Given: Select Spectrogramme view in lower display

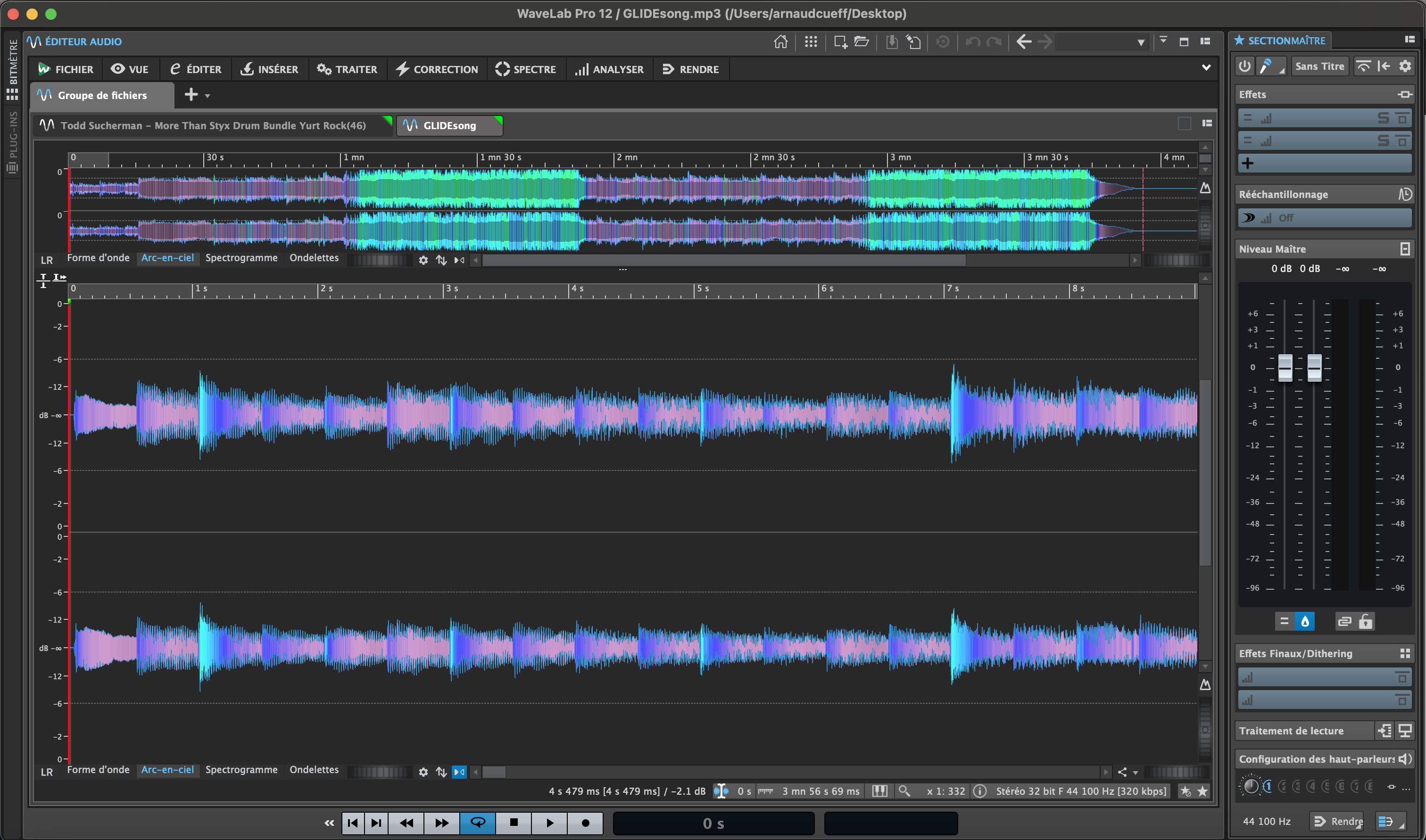Looking at the screenshot, I should click(x=241, y=770).
